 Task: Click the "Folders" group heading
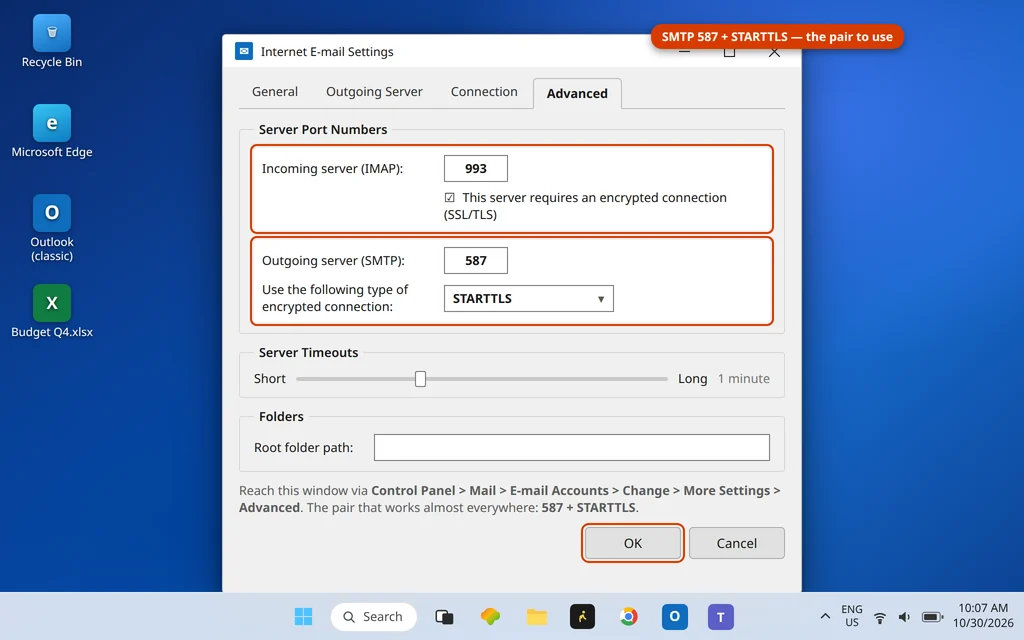pyautogui.click(x=281, y=417)
